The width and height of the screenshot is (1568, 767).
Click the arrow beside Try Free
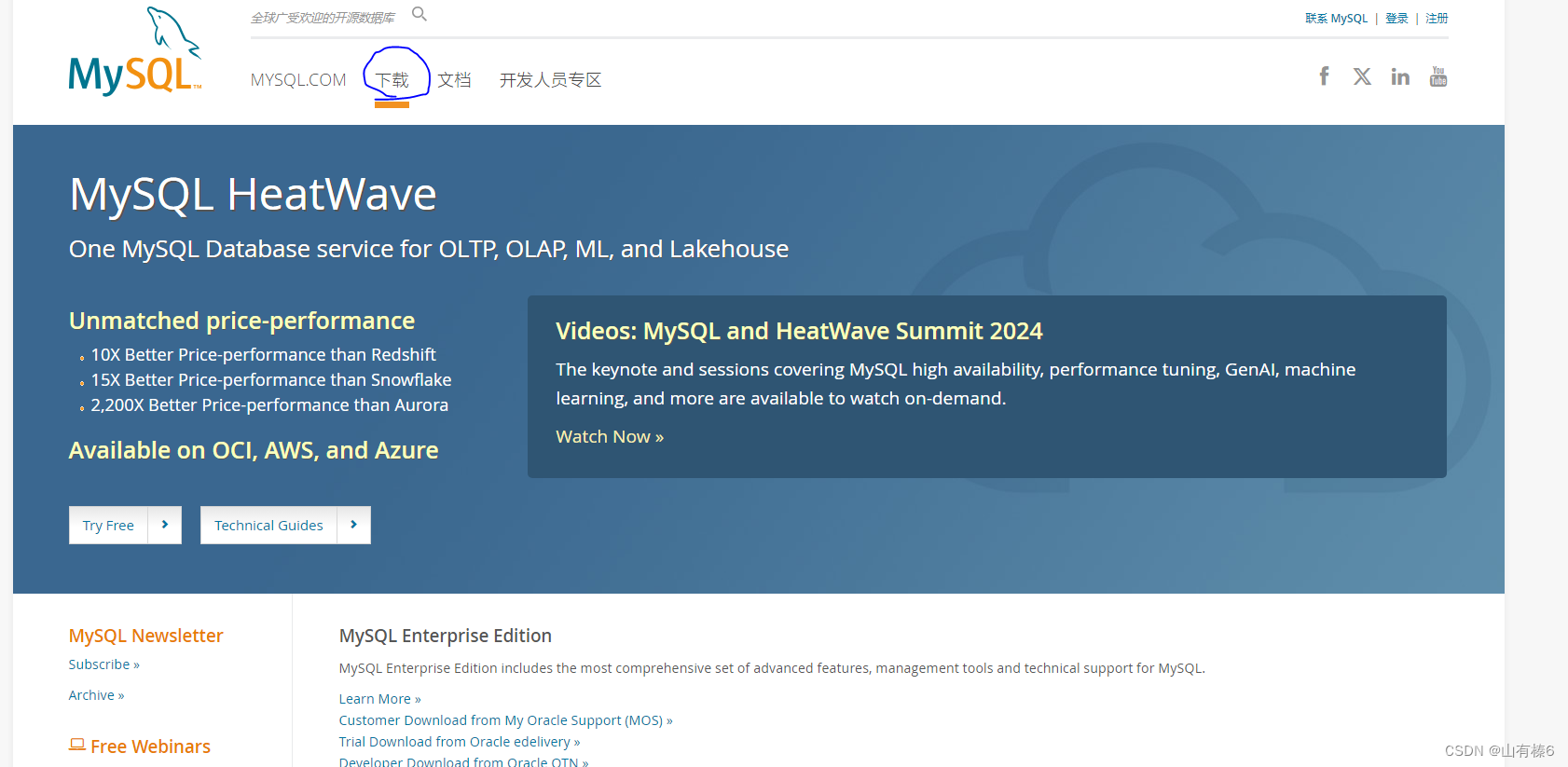click(165, 525)
